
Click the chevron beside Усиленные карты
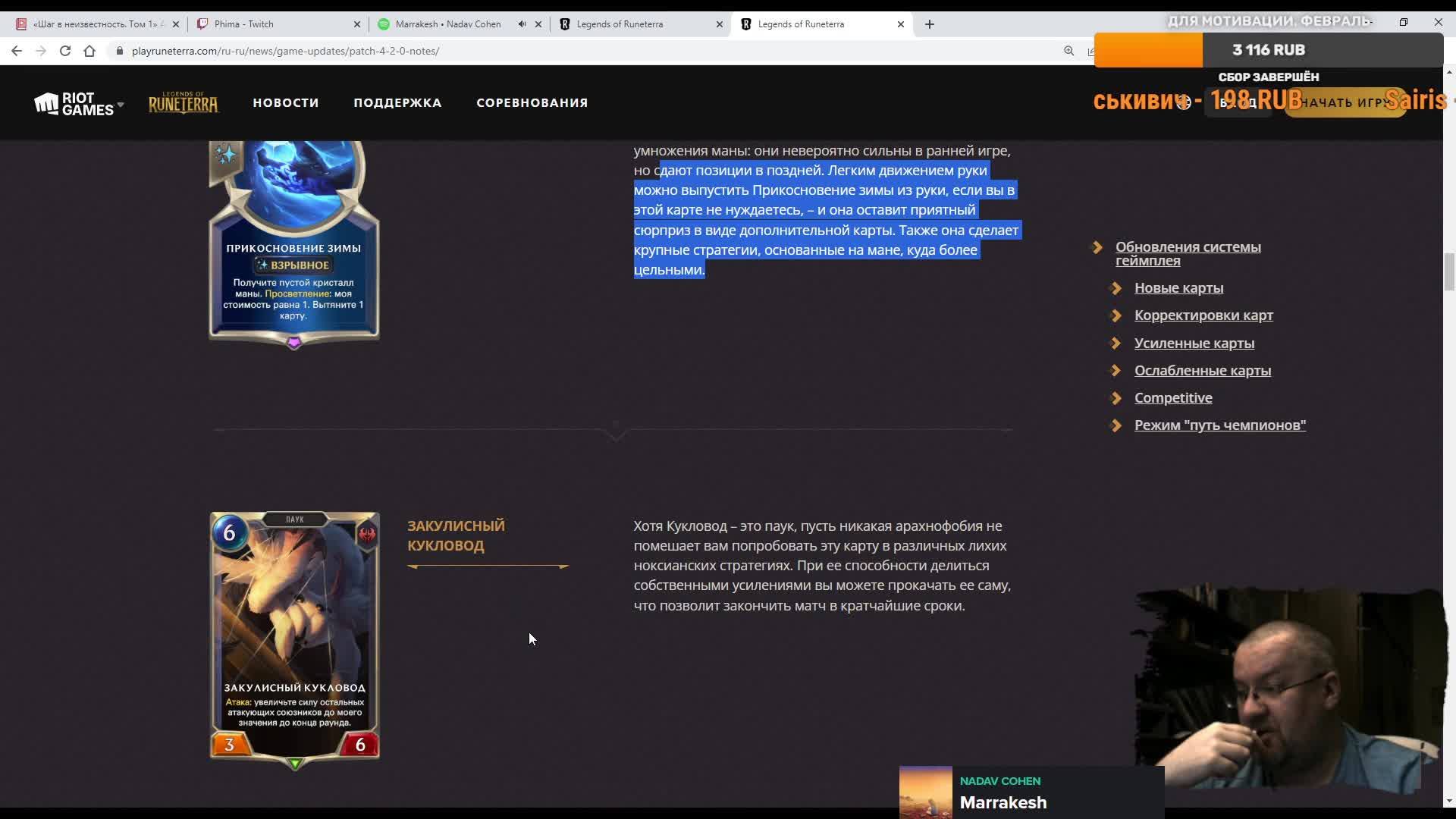pos(1116,344)
